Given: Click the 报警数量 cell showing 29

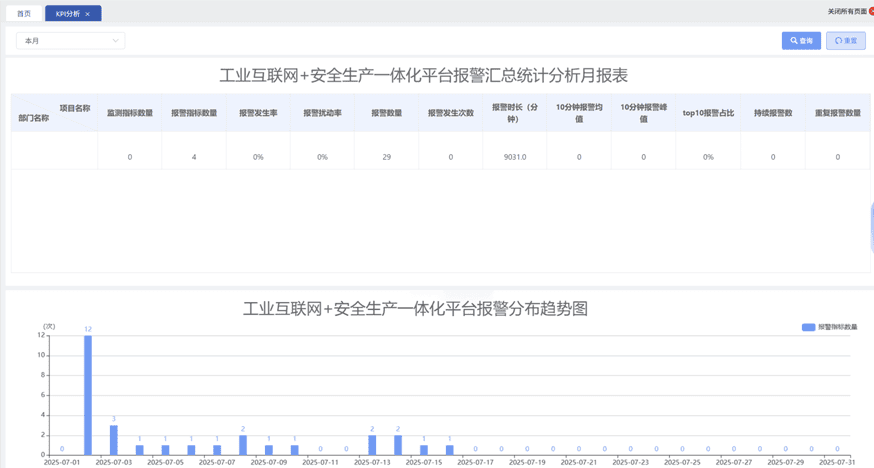Looking at the screenshot, I should click(386, 157).
